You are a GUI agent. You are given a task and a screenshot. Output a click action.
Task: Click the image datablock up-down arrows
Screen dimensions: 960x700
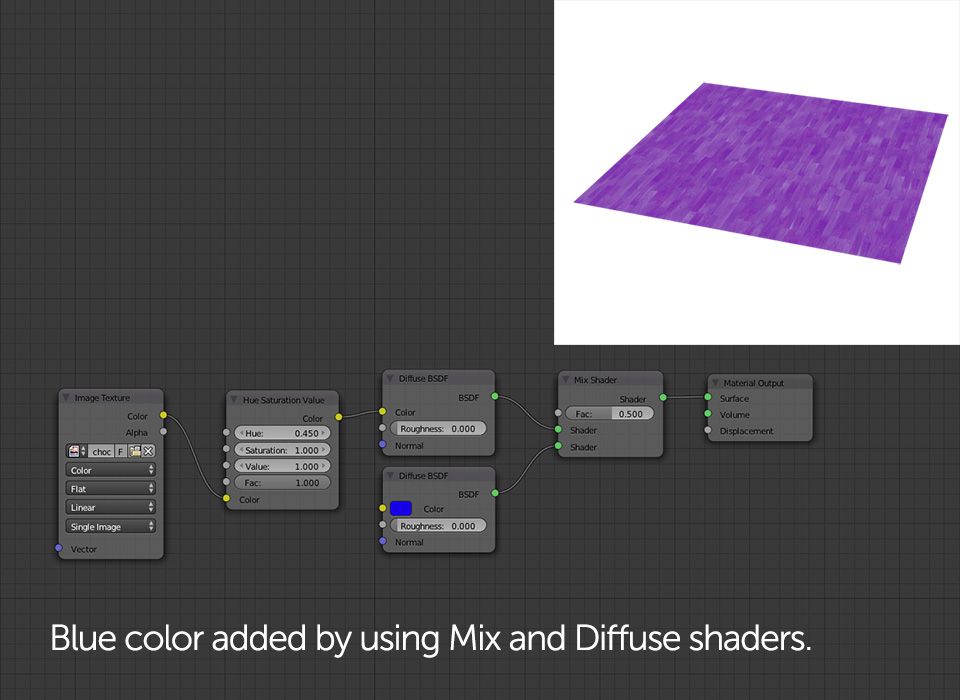click(84, 451)
